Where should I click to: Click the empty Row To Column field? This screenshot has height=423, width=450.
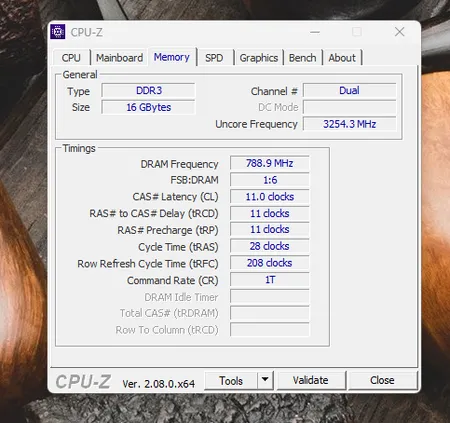[x=270, y=330]
